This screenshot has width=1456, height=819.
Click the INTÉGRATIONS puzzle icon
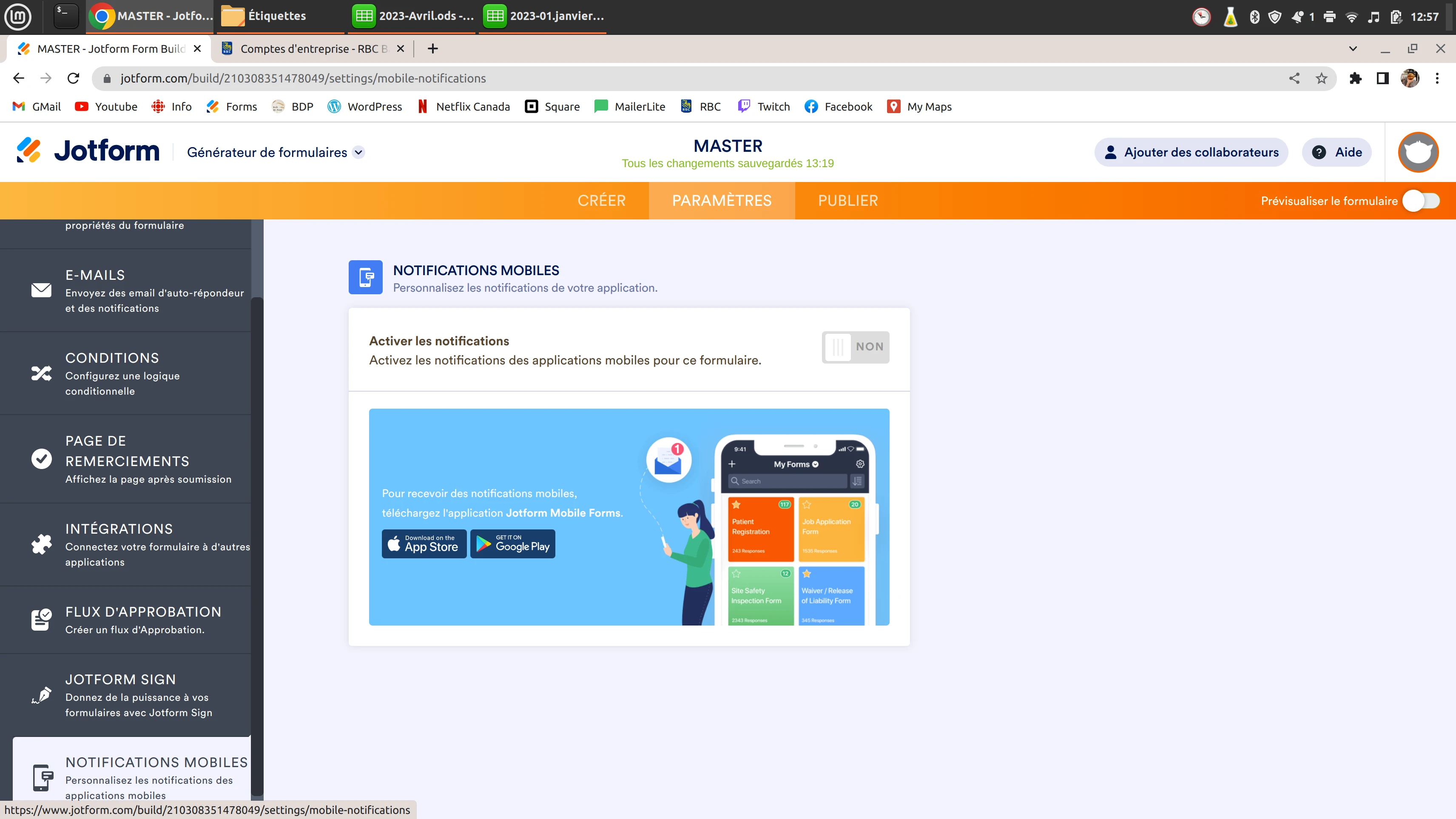point(41,544)
